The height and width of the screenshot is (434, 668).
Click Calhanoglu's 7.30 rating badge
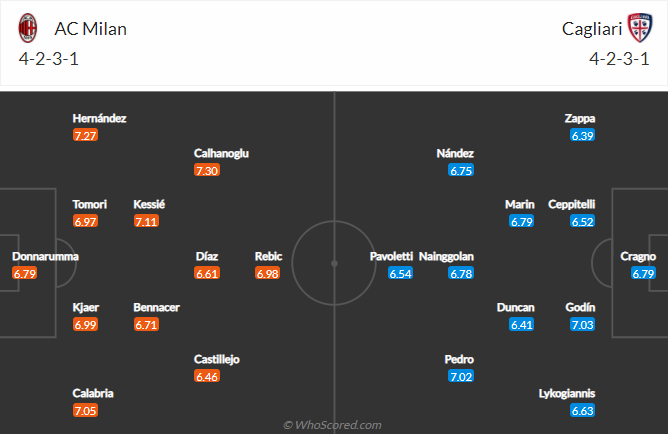click(x=207, y=170)
